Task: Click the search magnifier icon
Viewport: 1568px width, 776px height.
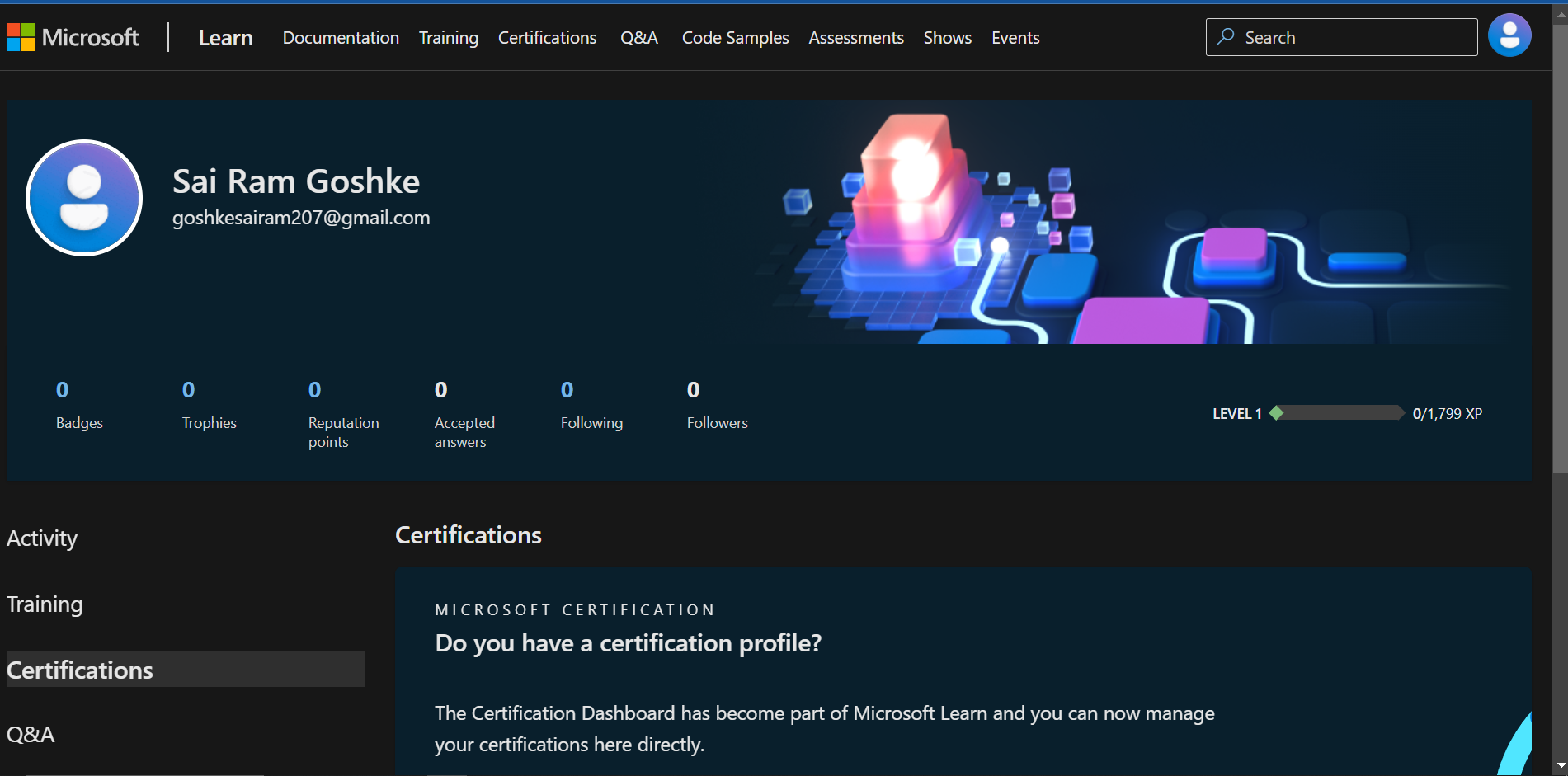Action: pyautogui.click(x=1226, y=37)
